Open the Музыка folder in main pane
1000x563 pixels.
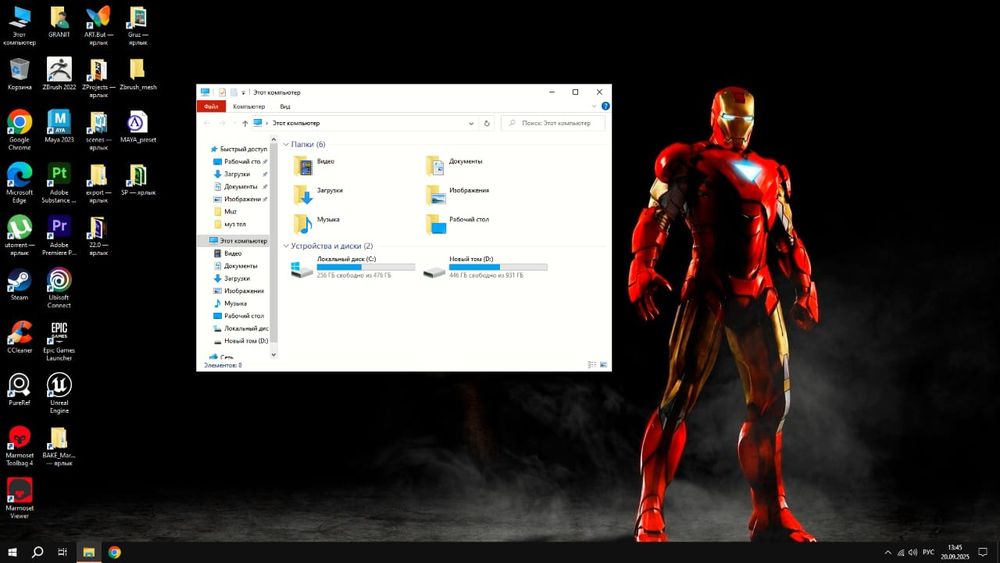pyautogui.click(x=317, y=222)
